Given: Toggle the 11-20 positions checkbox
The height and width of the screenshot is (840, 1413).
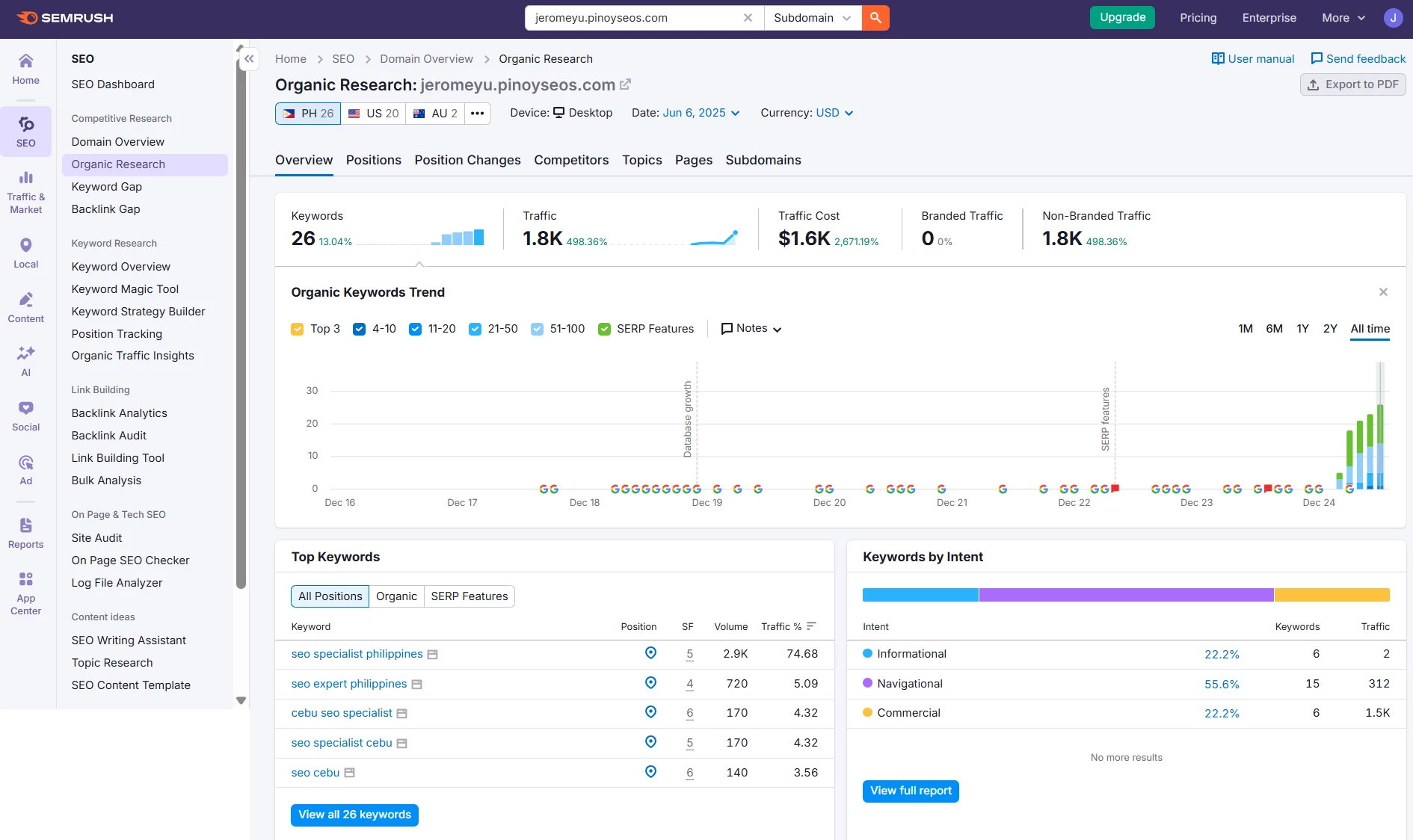Looking at the screenshot, I should [415, 329].
